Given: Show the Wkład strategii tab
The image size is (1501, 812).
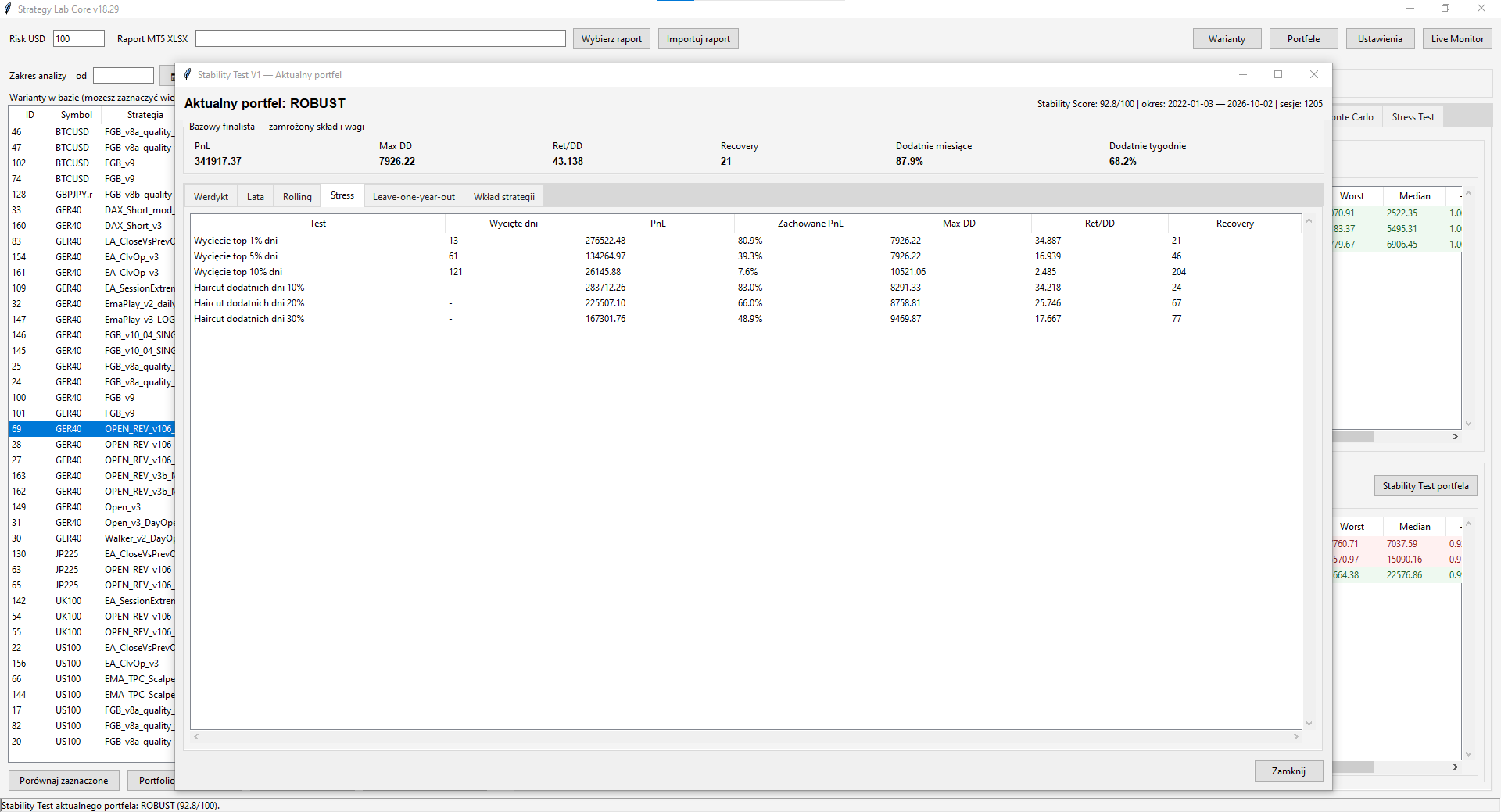Looking at the screenshot, I should pos(504,196).
